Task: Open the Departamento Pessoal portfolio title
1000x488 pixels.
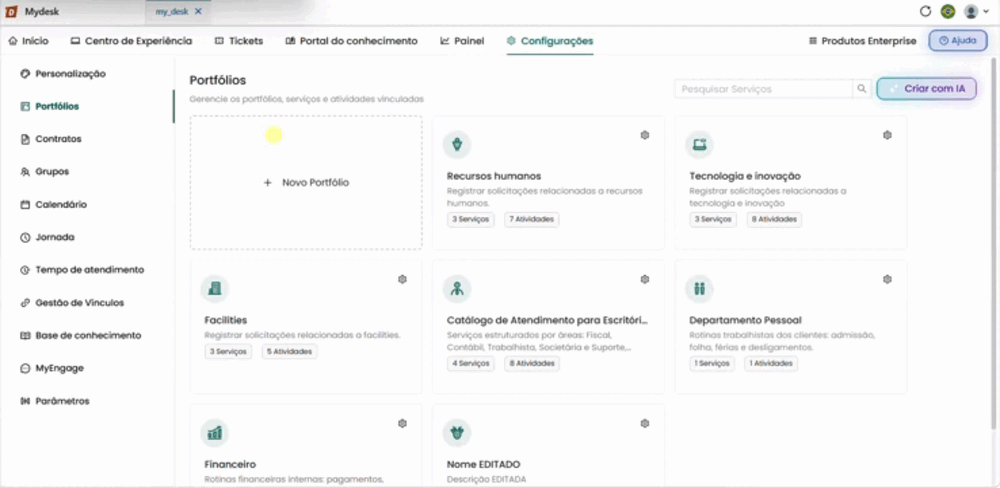Action: [x=746, y=320]
